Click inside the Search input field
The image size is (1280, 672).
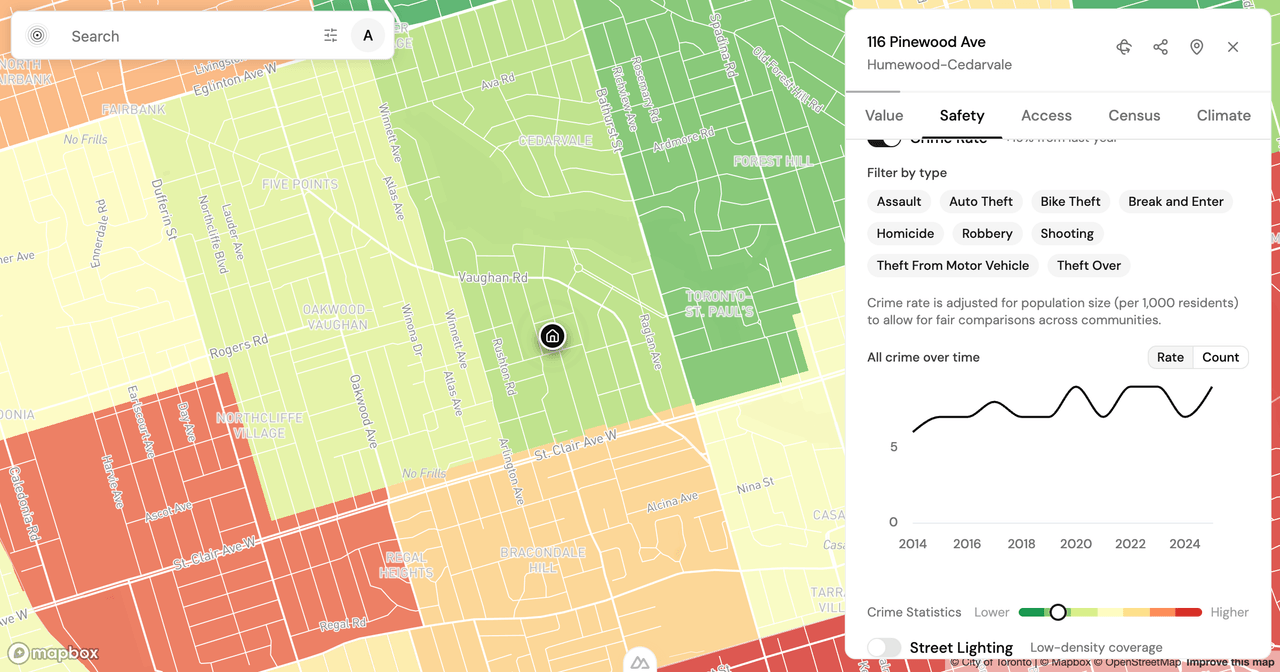(190, 36)
